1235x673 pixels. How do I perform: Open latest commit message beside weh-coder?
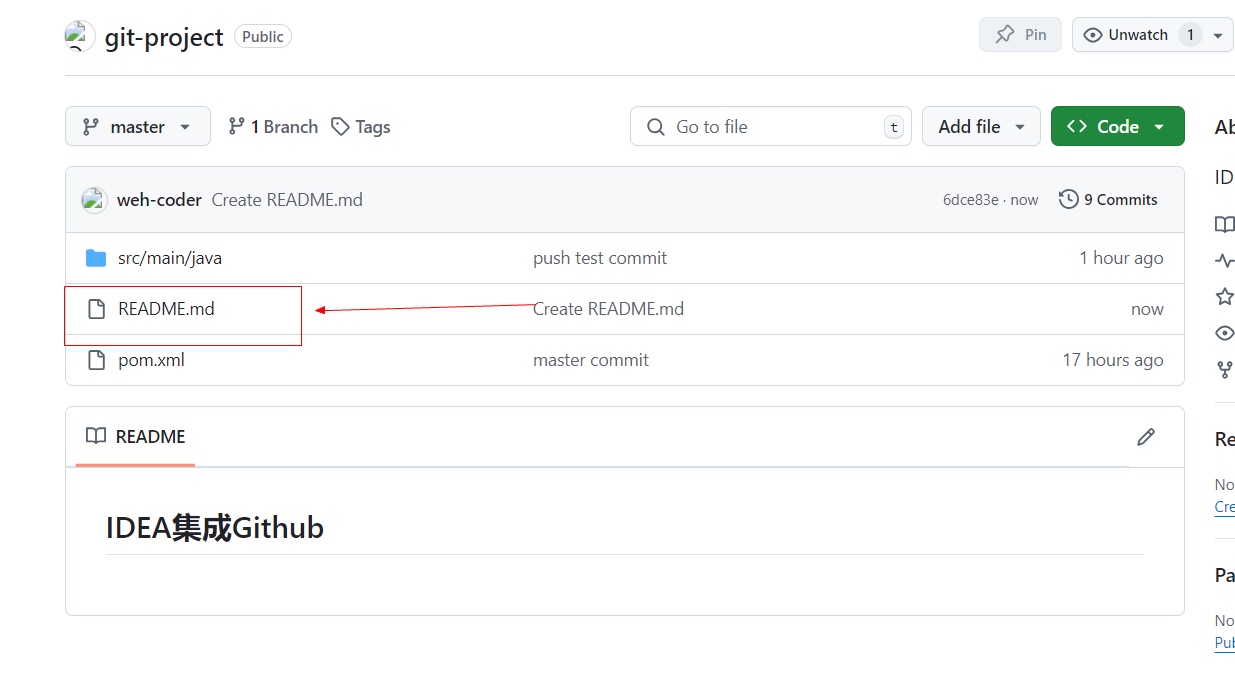coord(287,200)
